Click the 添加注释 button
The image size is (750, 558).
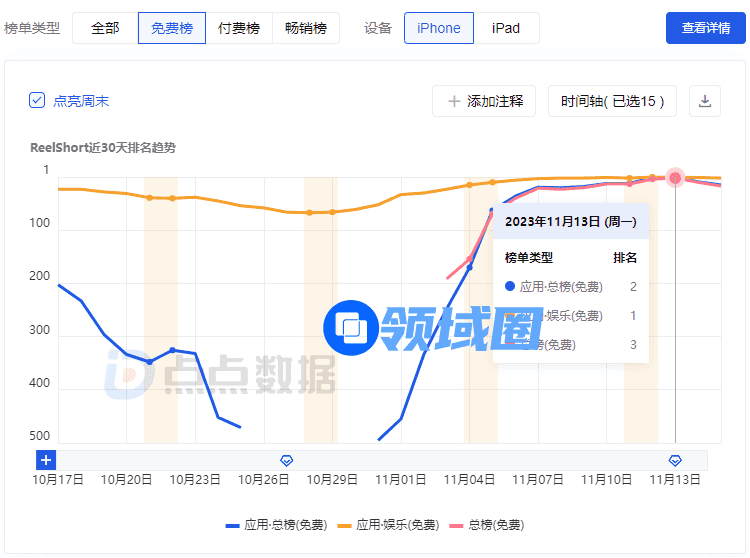(484, 101)
